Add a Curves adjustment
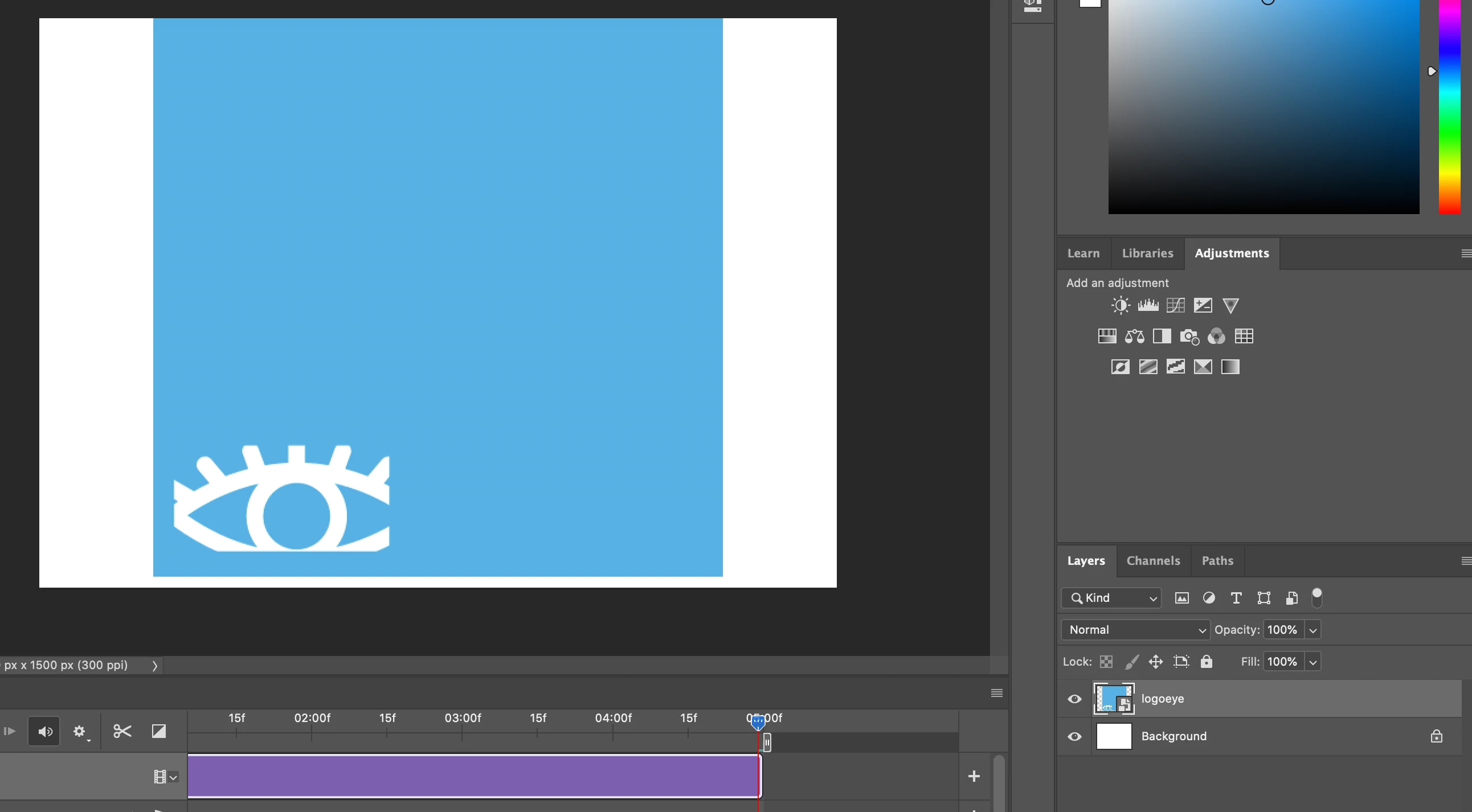This screenshot has width=1472, height=812. click(x=1175, y=306)
